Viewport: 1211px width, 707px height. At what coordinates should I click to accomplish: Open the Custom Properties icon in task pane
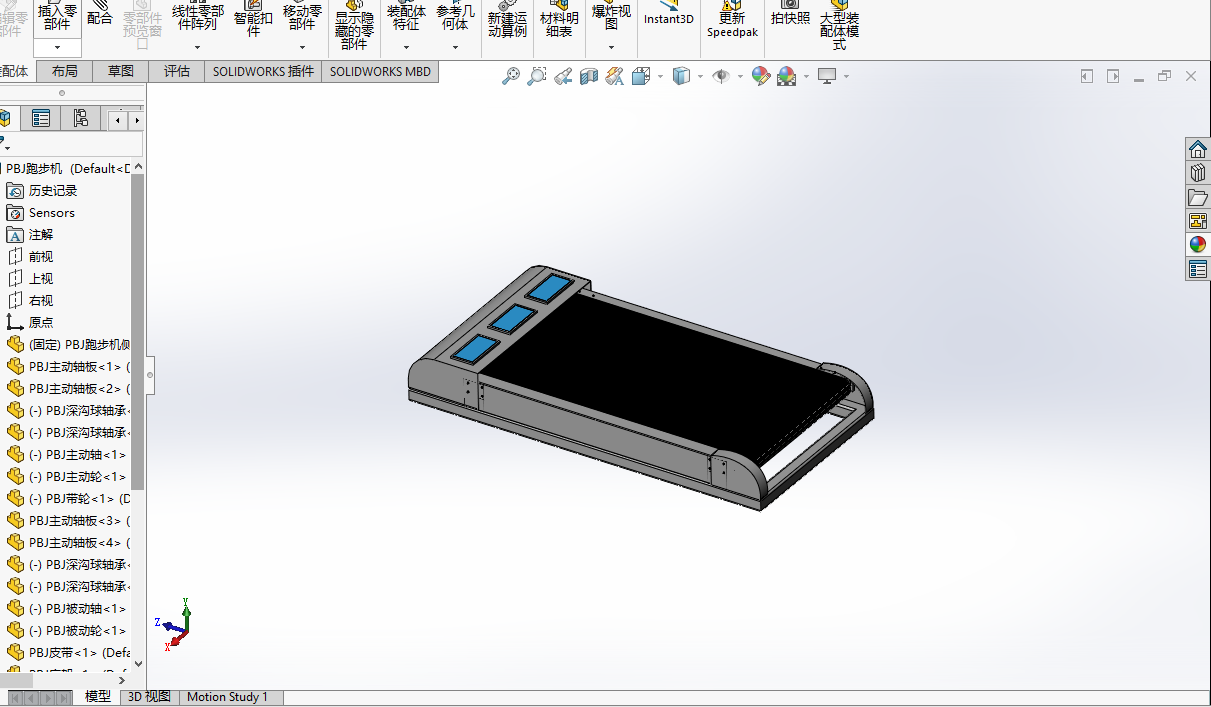[1197, 269]
